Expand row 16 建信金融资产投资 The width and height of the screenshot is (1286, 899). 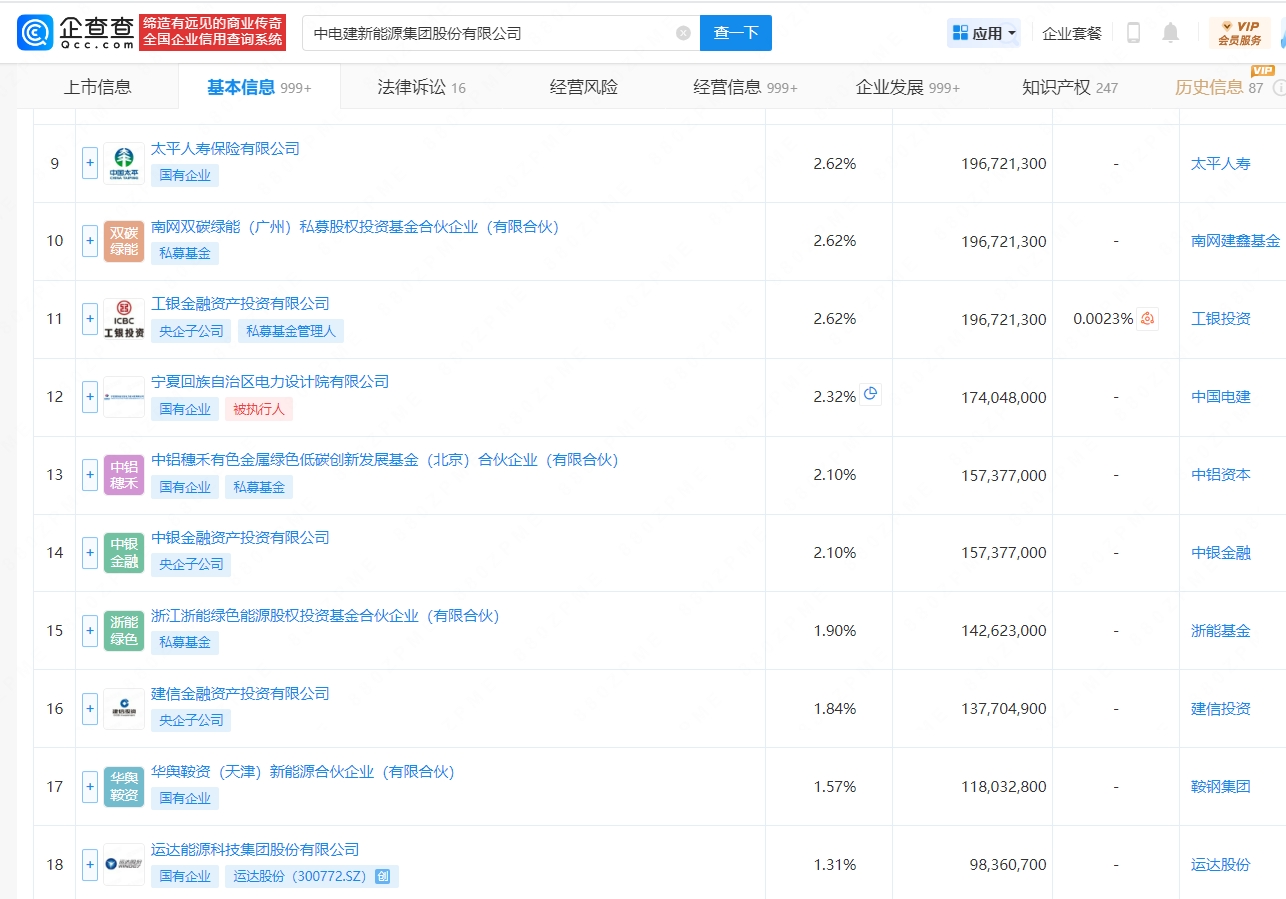pyautogui.click(x=90, y=709)
